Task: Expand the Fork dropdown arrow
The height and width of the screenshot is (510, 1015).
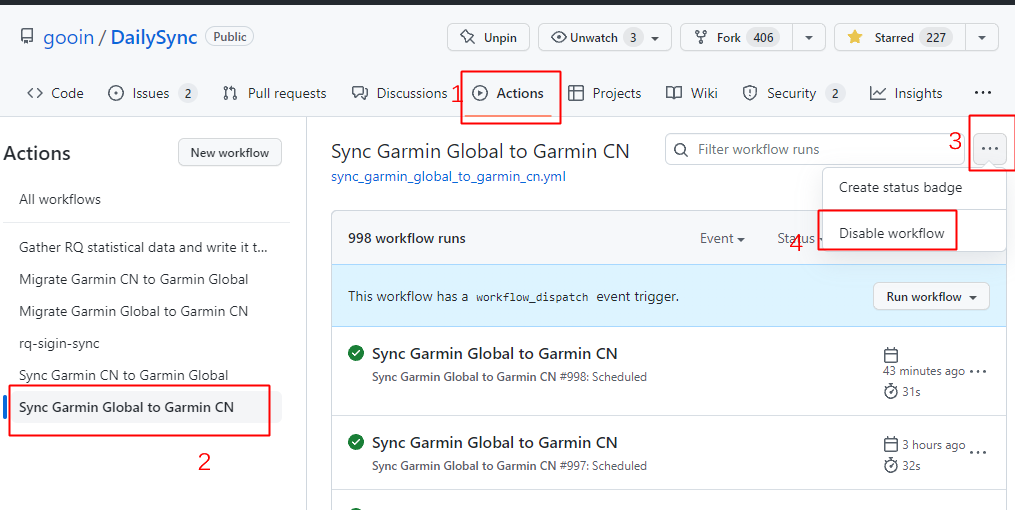Action: coord(809,38)
